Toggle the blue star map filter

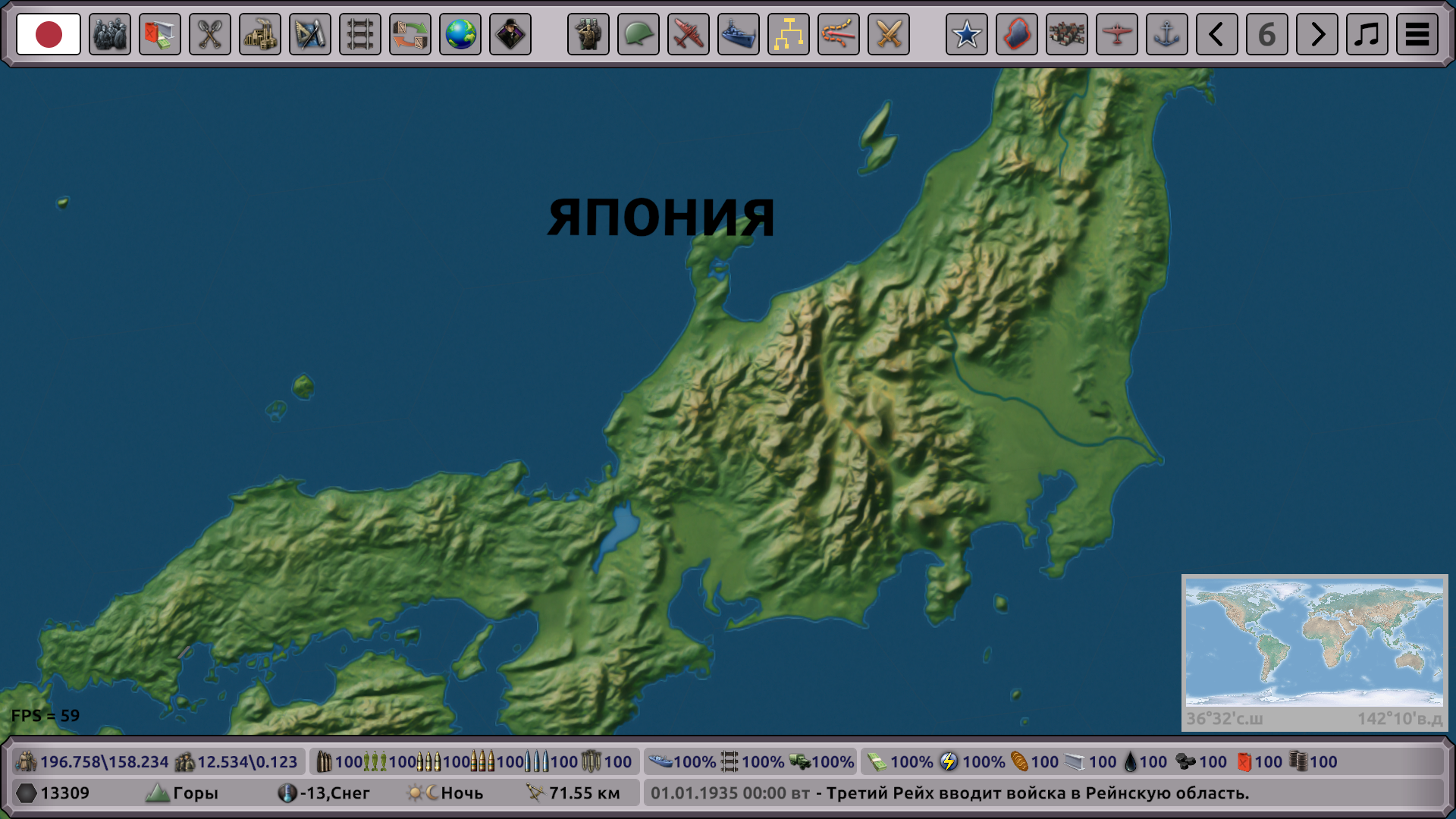pyautogui.click(x=967, y=34)
